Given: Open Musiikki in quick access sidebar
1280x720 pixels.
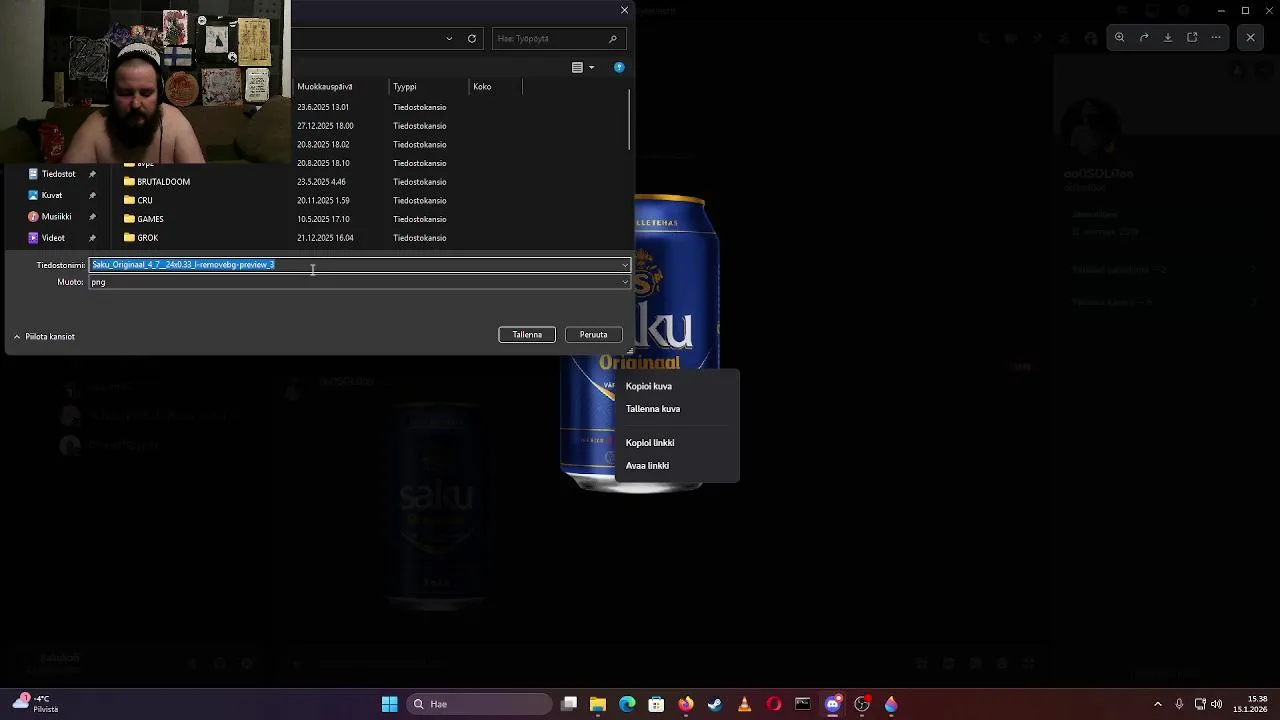Looking at the screenshot, I should (x=56, y=217).
